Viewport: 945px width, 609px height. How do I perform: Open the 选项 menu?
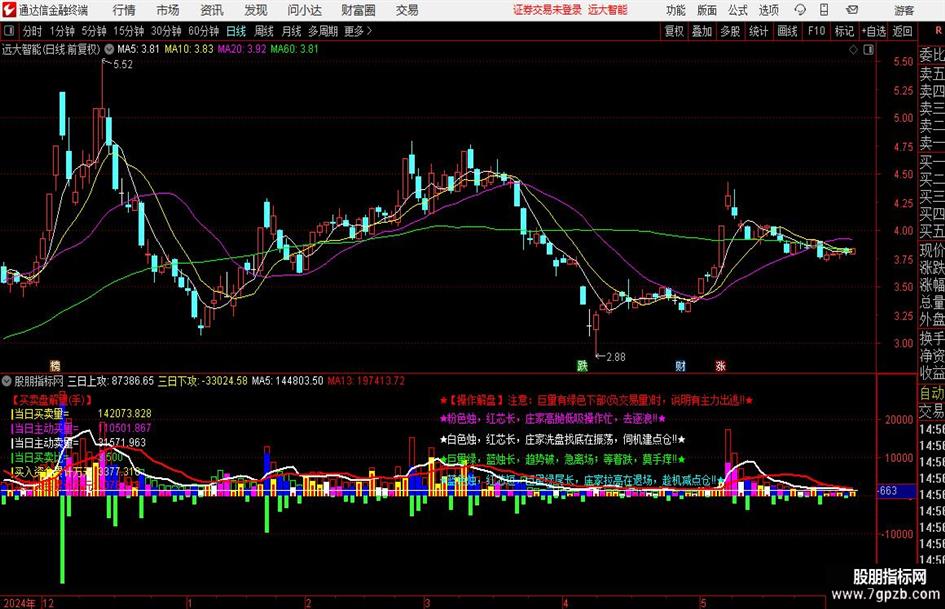[768, 10]
